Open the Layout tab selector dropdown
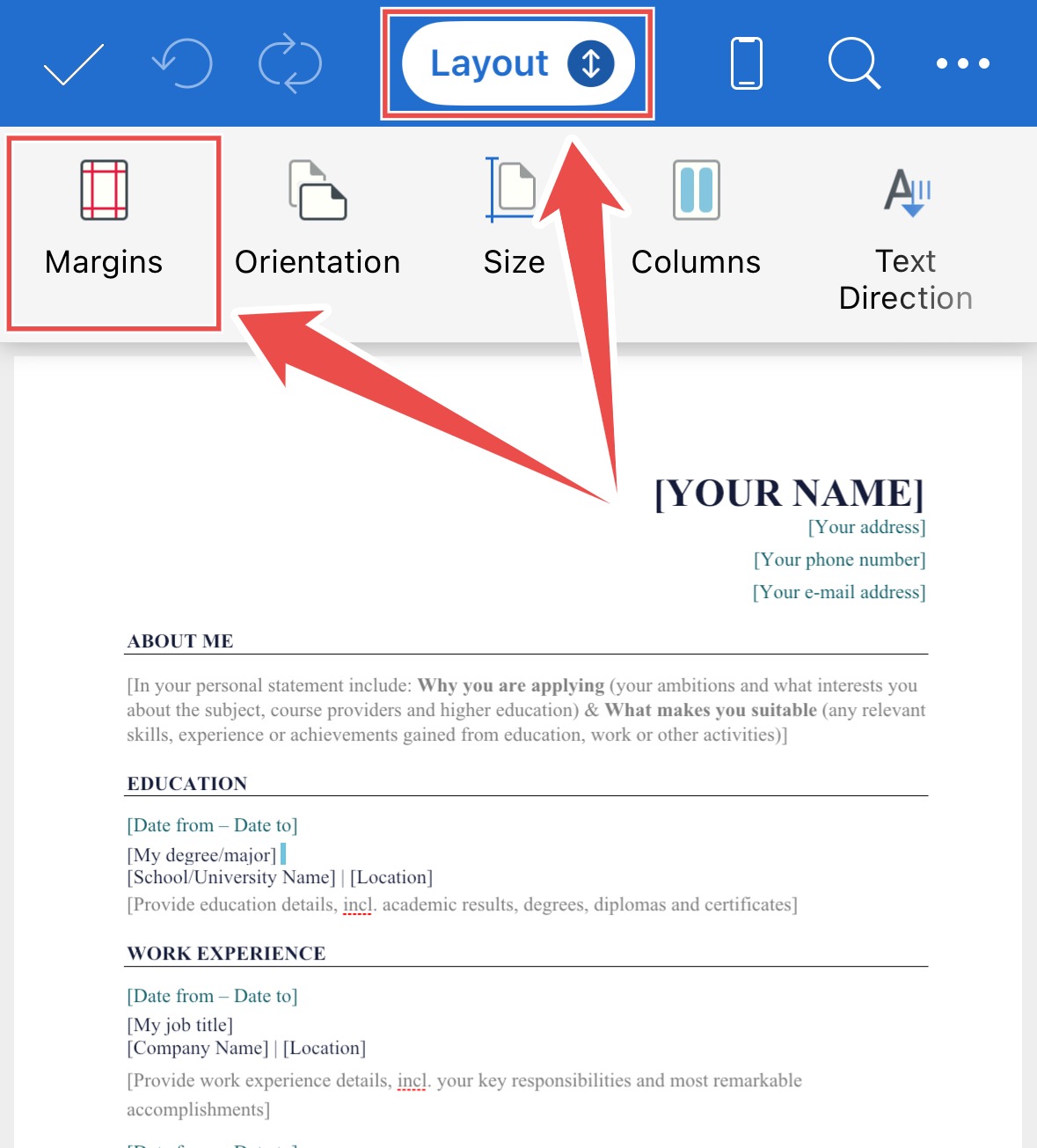 (x=518, y=63)
